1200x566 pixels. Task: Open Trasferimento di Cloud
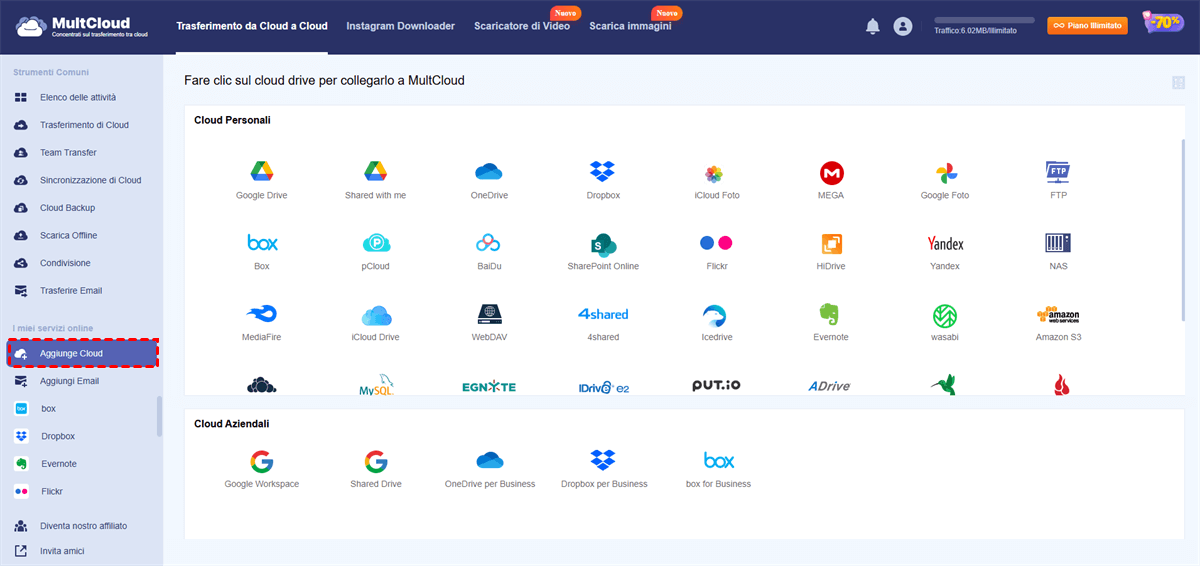point(82,125)
